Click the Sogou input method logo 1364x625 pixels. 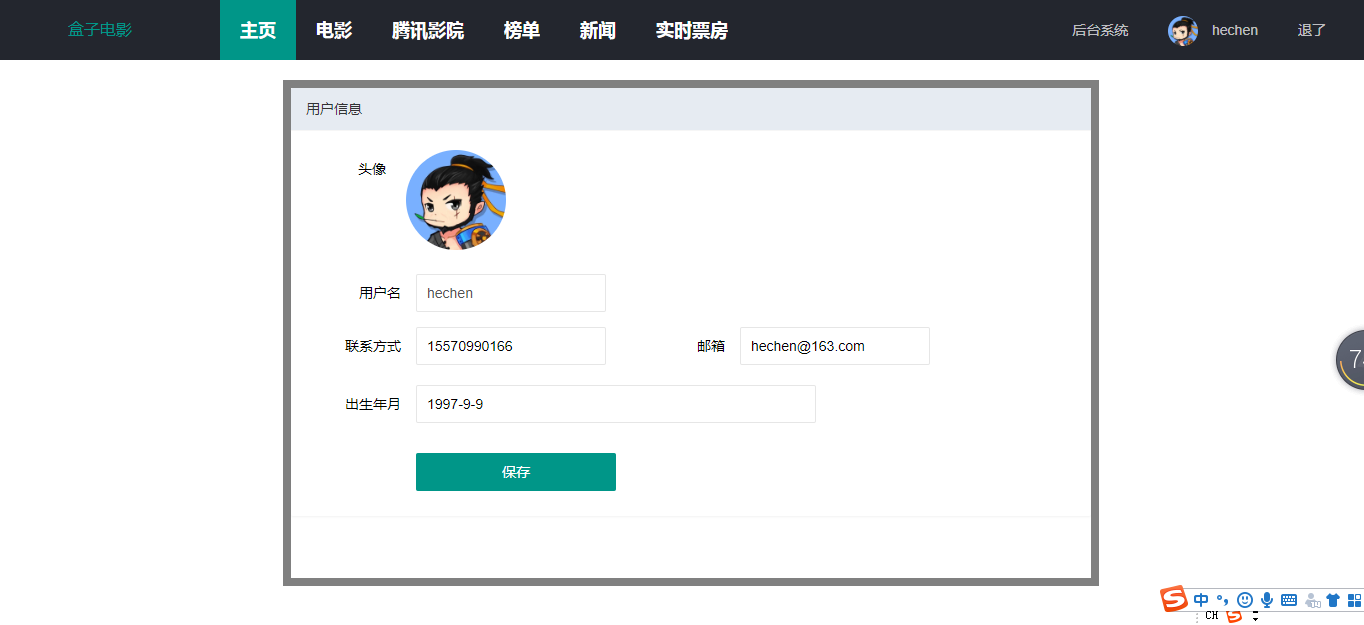pos(1174,599)
